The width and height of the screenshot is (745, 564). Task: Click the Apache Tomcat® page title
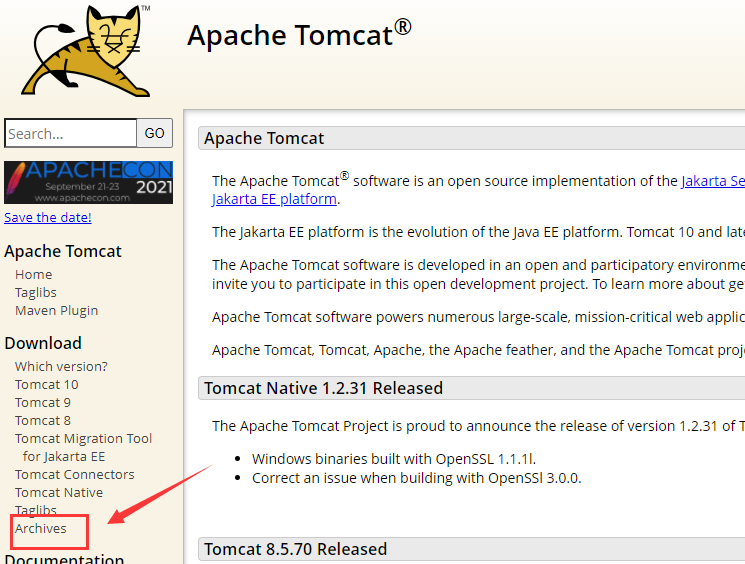[299, 34]
